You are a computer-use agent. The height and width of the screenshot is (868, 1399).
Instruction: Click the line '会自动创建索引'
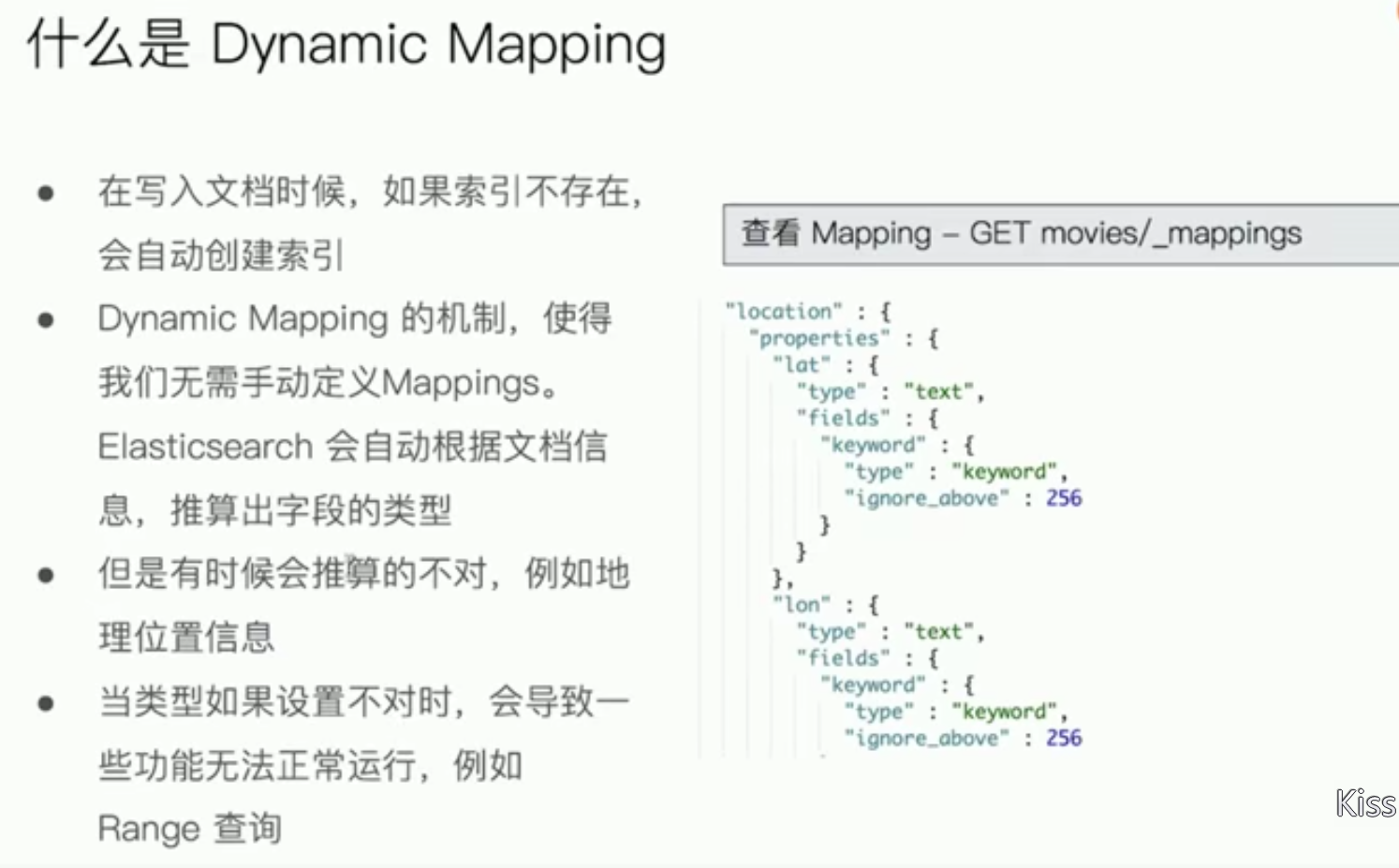222,255
